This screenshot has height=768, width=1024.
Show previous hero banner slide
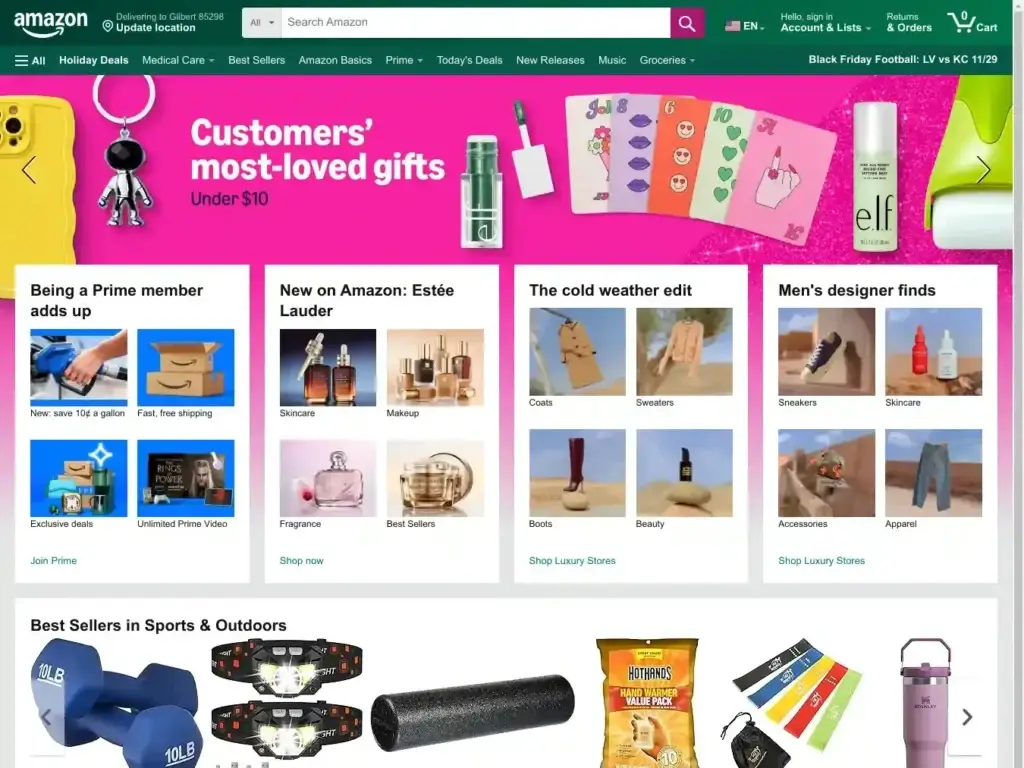pyautogui.click(x=29, y=170)
